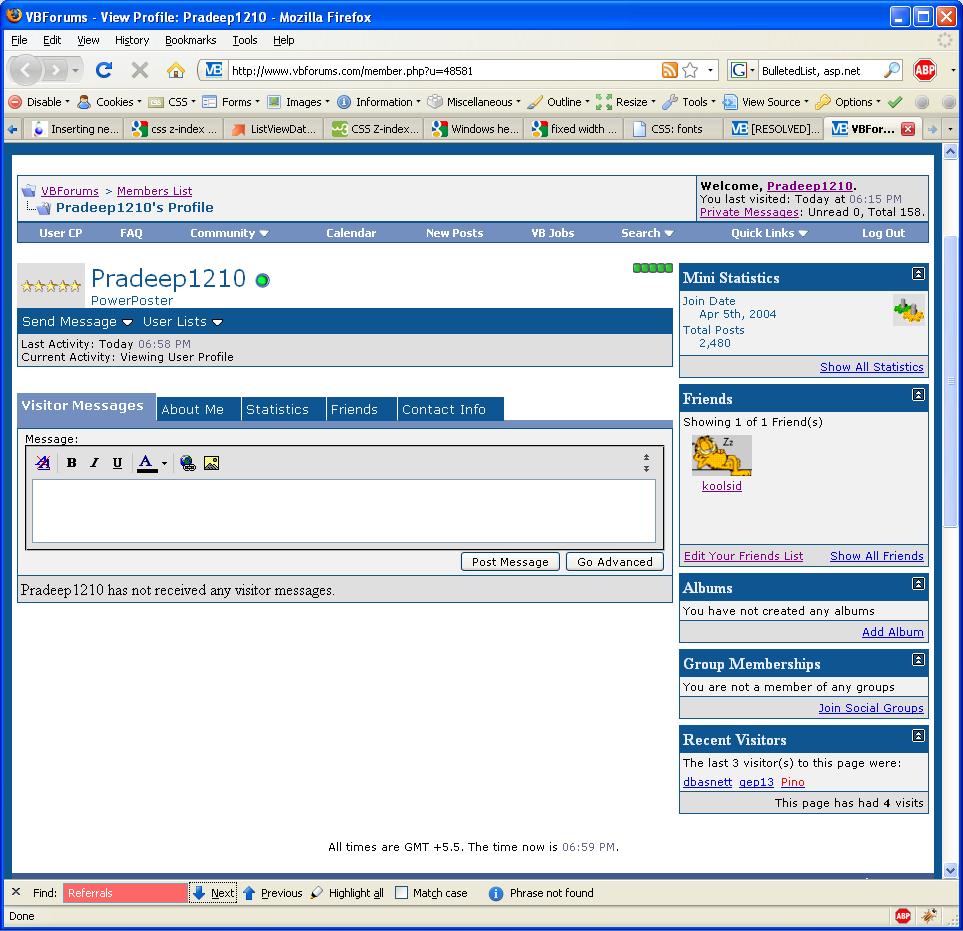The height and width of the screenshot is (931, 963).
Task: Open the Forms web developer menu
Action: pyautogui.click(x=231, y=102)
